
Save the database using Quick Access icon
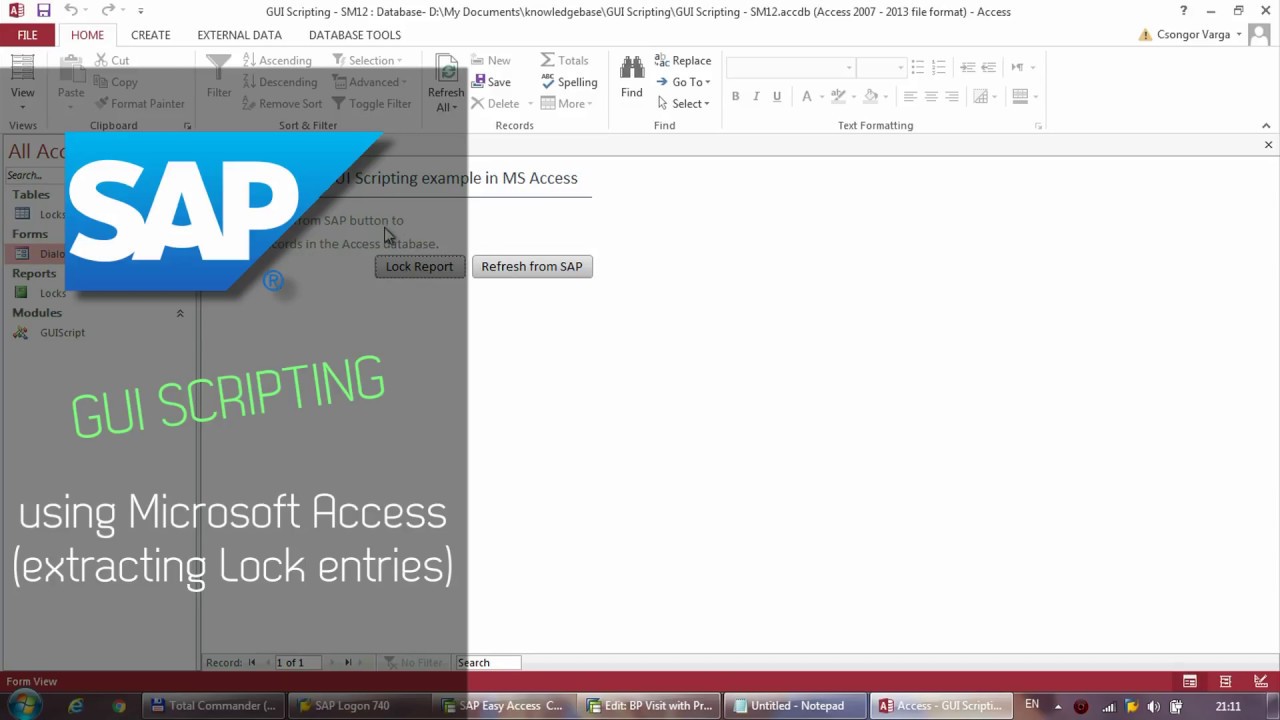(43, 11)
